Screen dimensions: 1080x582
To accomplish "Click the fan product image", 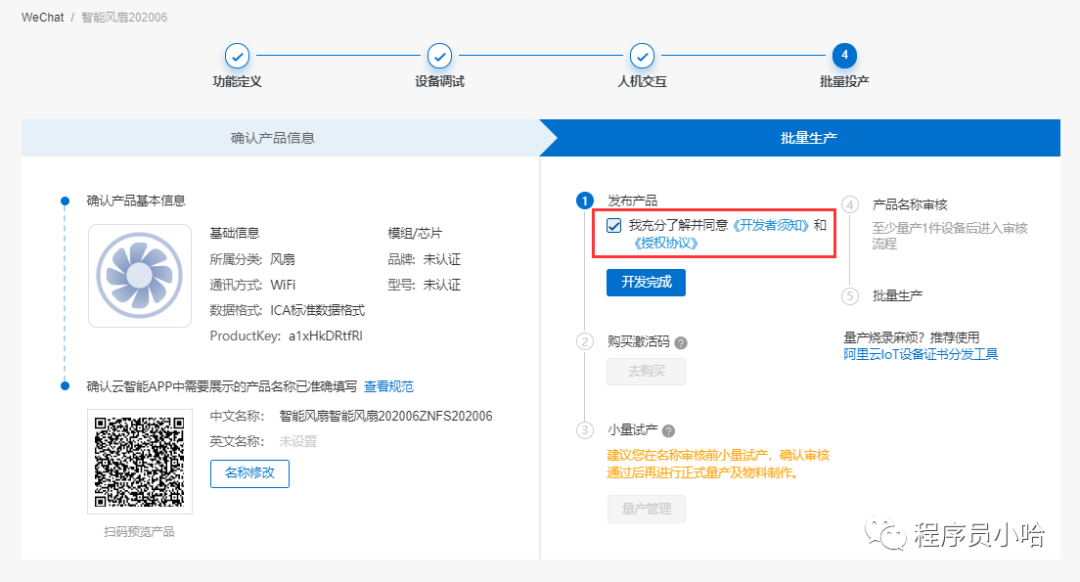I will click(140, 276).
